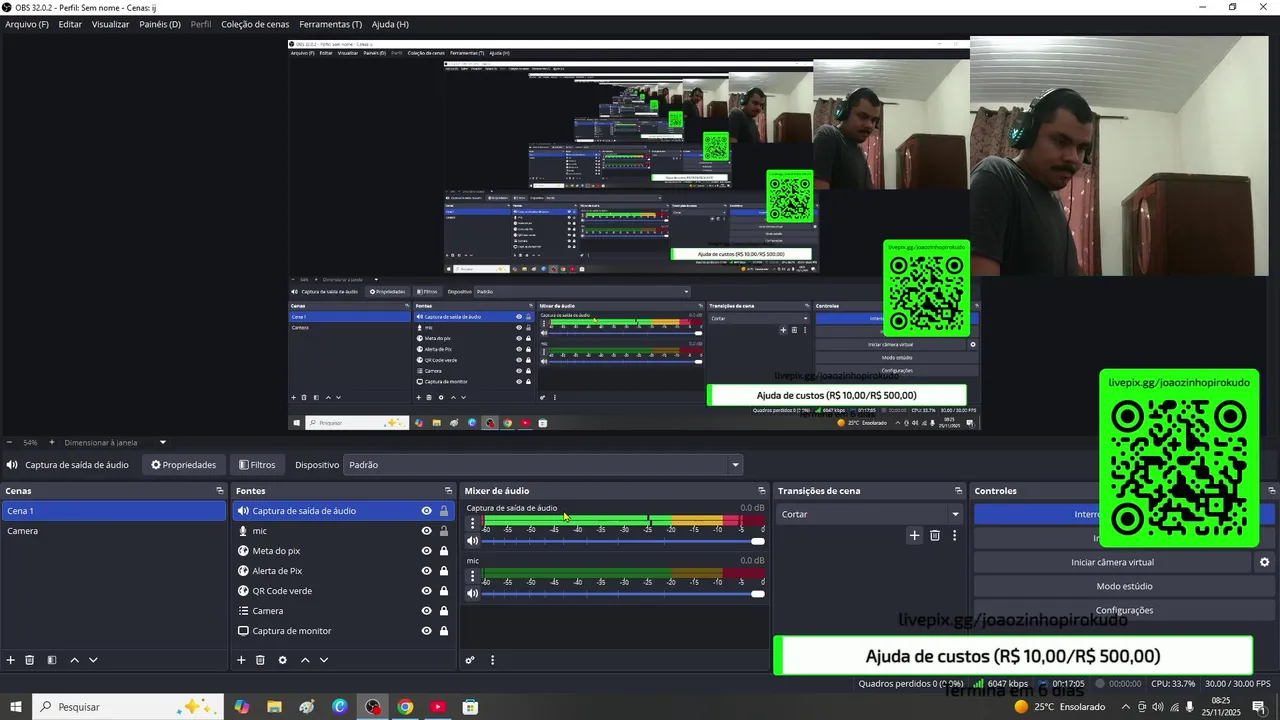The image size is (1280, 720).
Task: Open preview scaling dropdown Dimensionar à janela
Action: click(x=115, y=442)
